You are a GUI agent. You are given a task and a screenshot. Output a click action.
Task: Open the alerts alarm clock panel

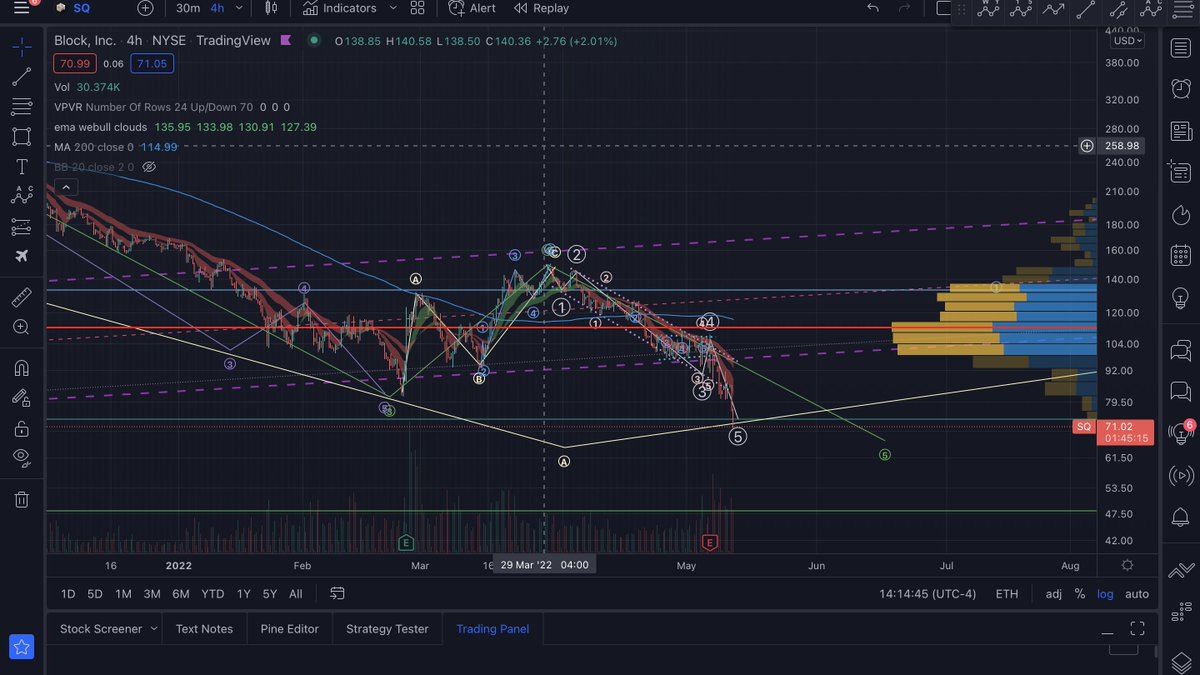1180,89
